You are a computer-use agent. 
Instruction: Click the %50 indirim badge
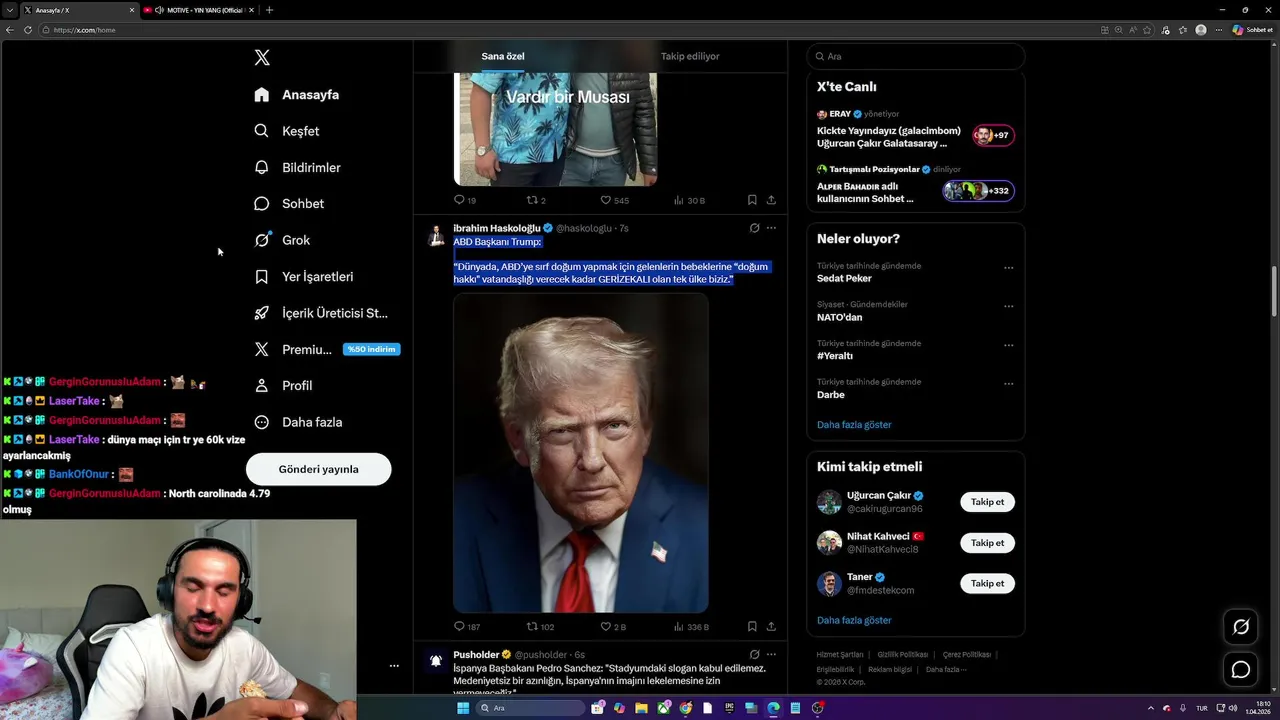pyautogui.click(x=371, y=349)
